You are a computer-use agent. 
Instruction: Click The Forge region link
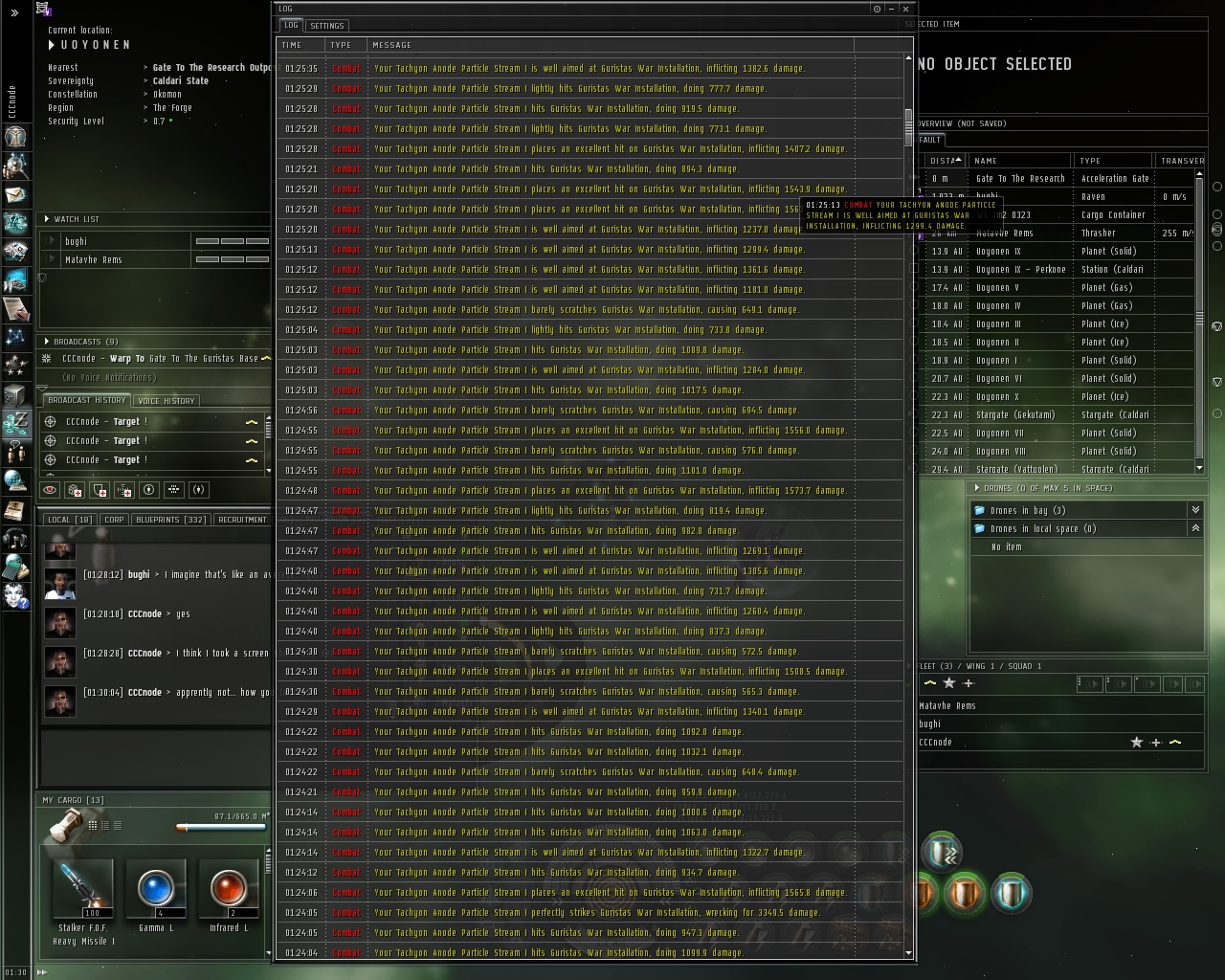point(172,108)
